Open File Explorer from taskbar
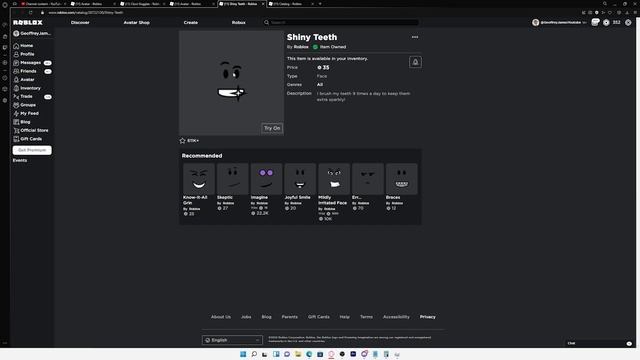The image size is (640, 360). point(298,354)
